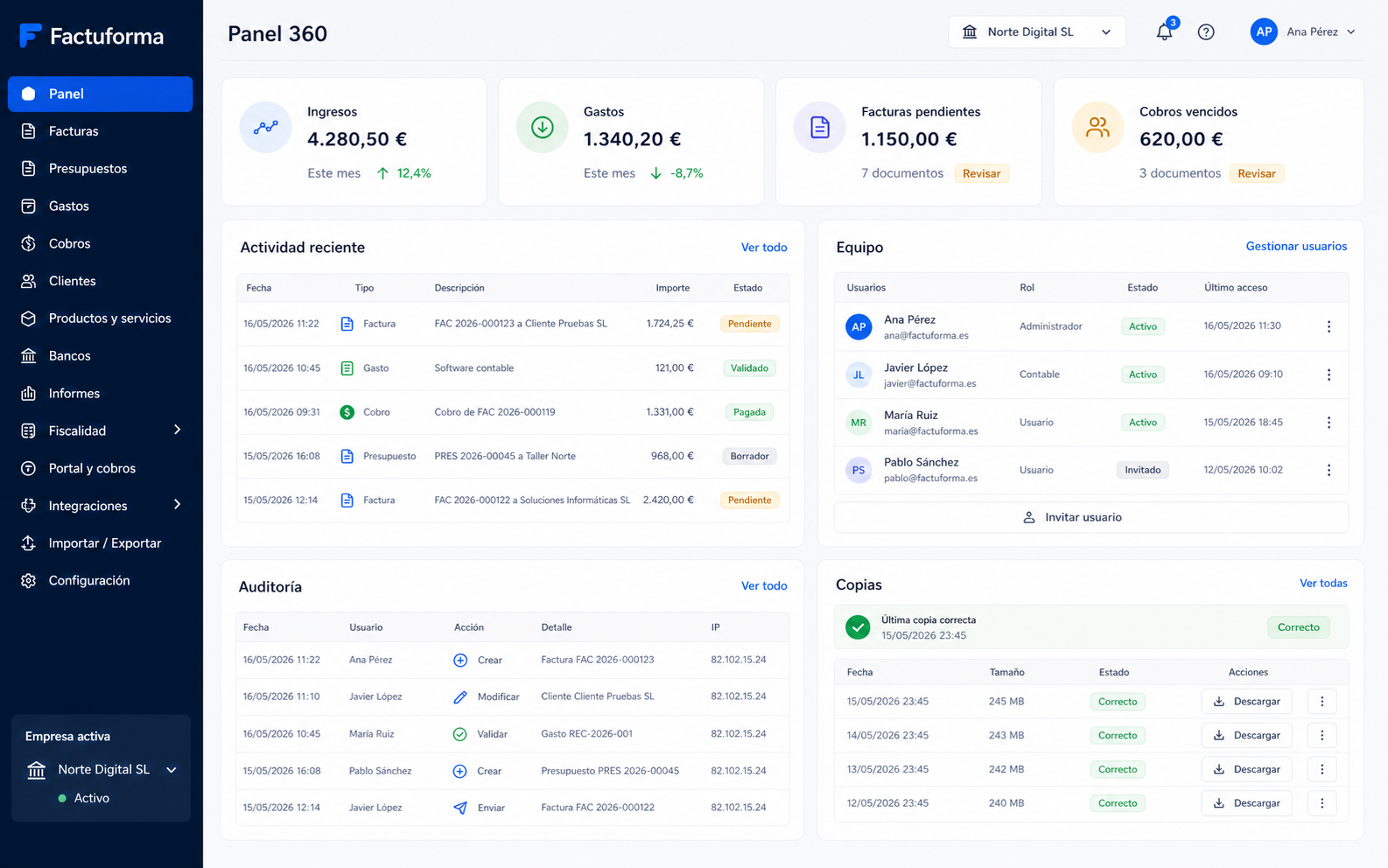Open the notifications bell icon
Image resolution: width=1388 pixels, height=868 pixels.
1164,32
